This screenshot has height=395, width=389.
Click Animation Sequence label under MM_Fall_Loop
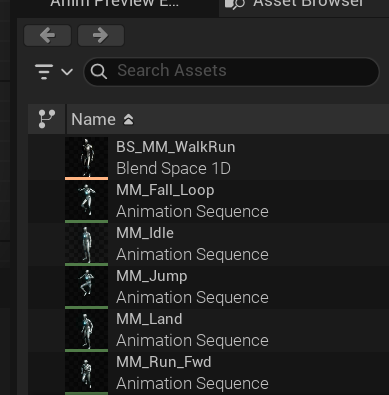point(192,212)
